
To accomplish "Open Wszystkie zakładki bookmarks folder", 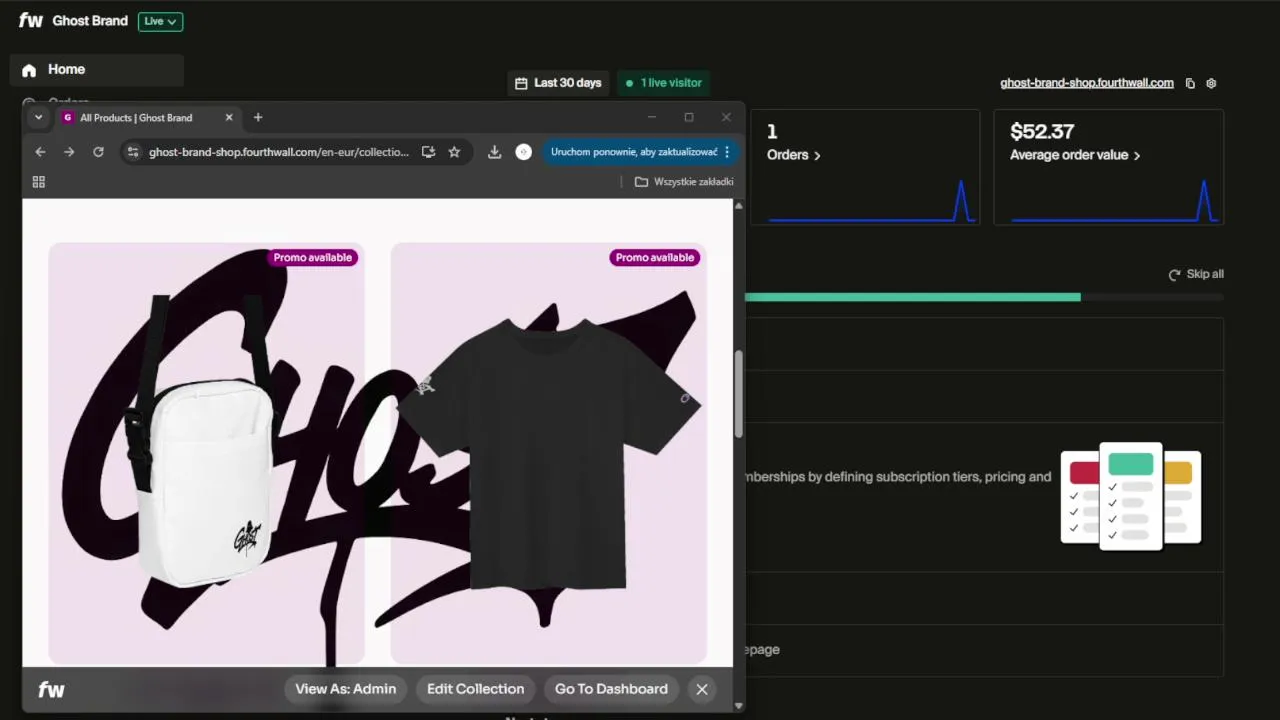I will (684, 182).
